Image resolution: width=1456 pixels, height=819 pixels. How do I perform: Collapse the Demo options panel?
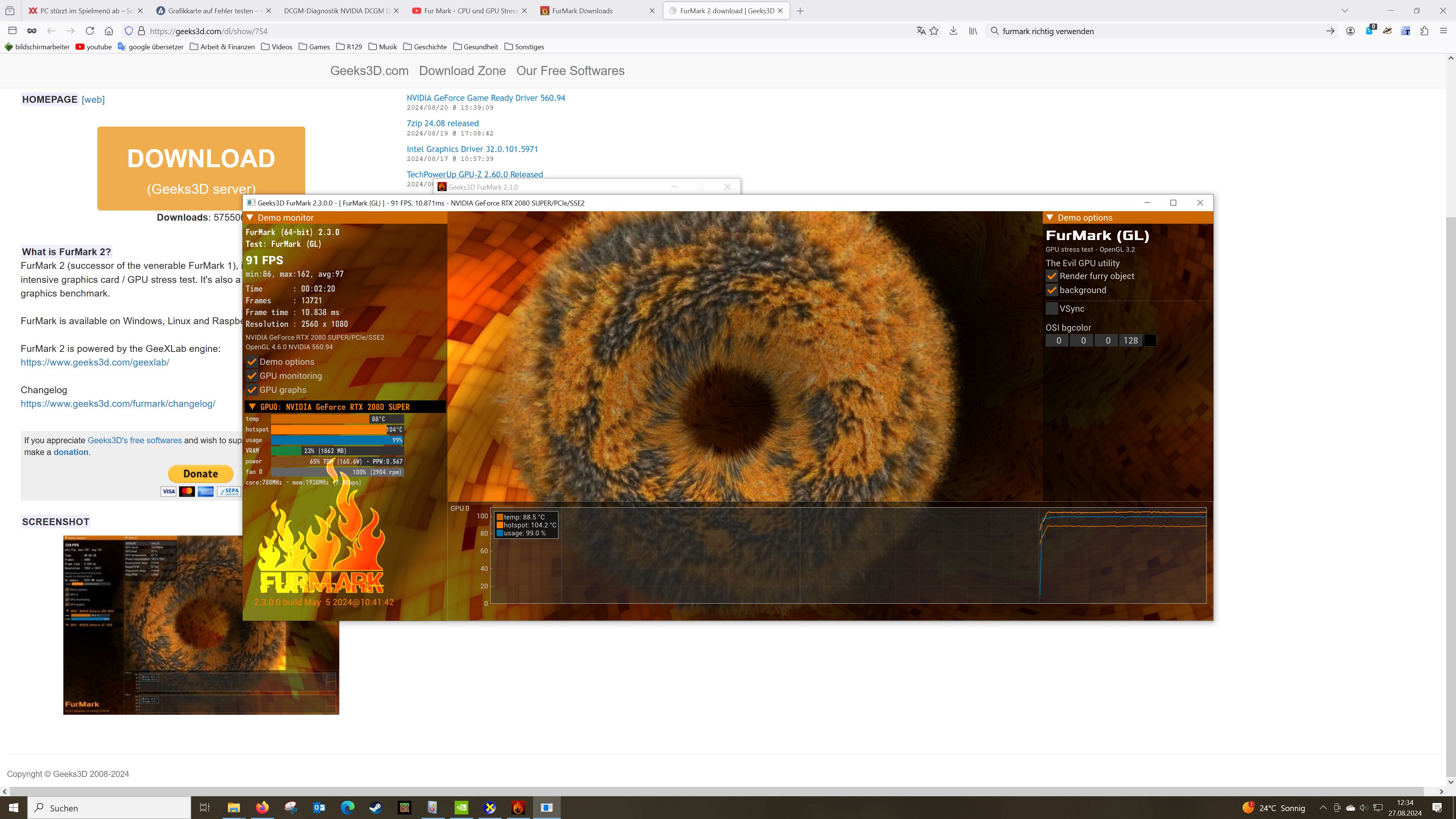(1050, 218)
